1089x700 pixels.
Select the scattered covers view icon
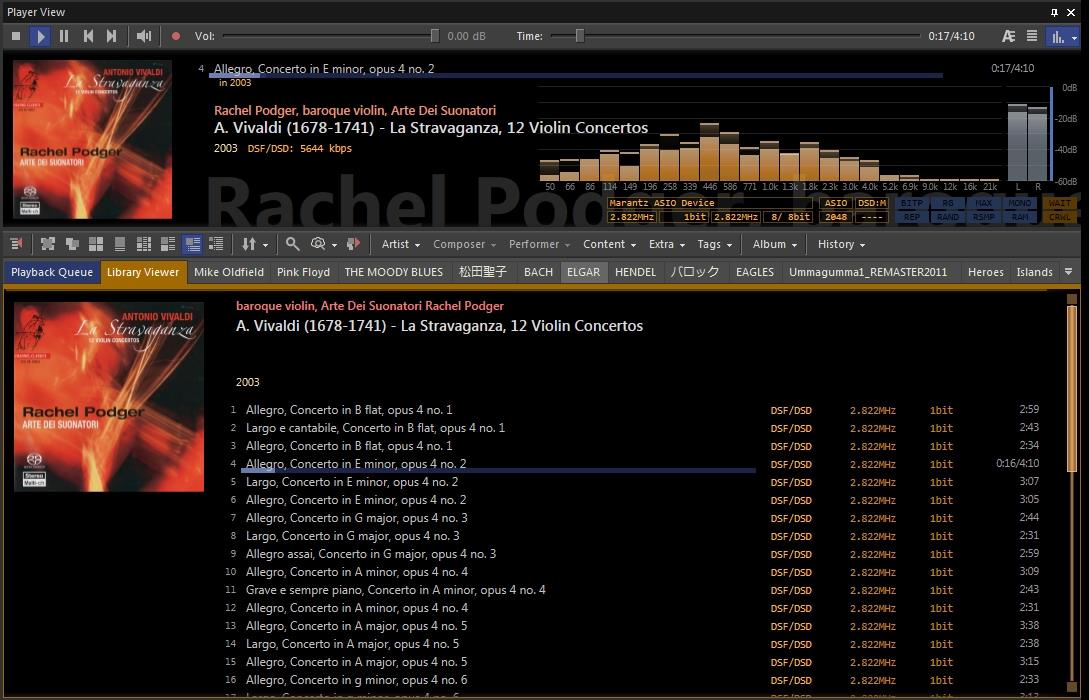click(x=47, y=244)
